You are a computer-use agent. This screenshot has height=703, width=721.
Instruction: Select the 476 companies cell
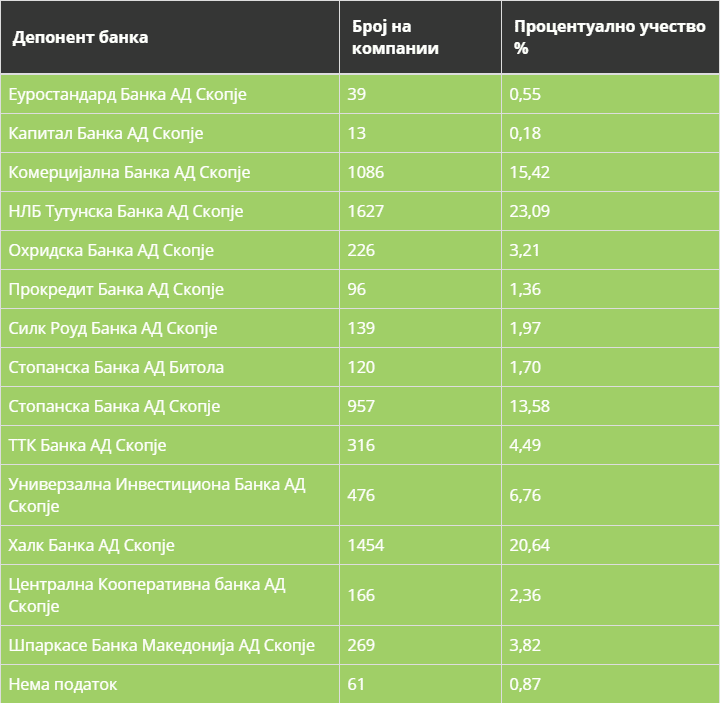pyautogui.click(x=420, y=495)
